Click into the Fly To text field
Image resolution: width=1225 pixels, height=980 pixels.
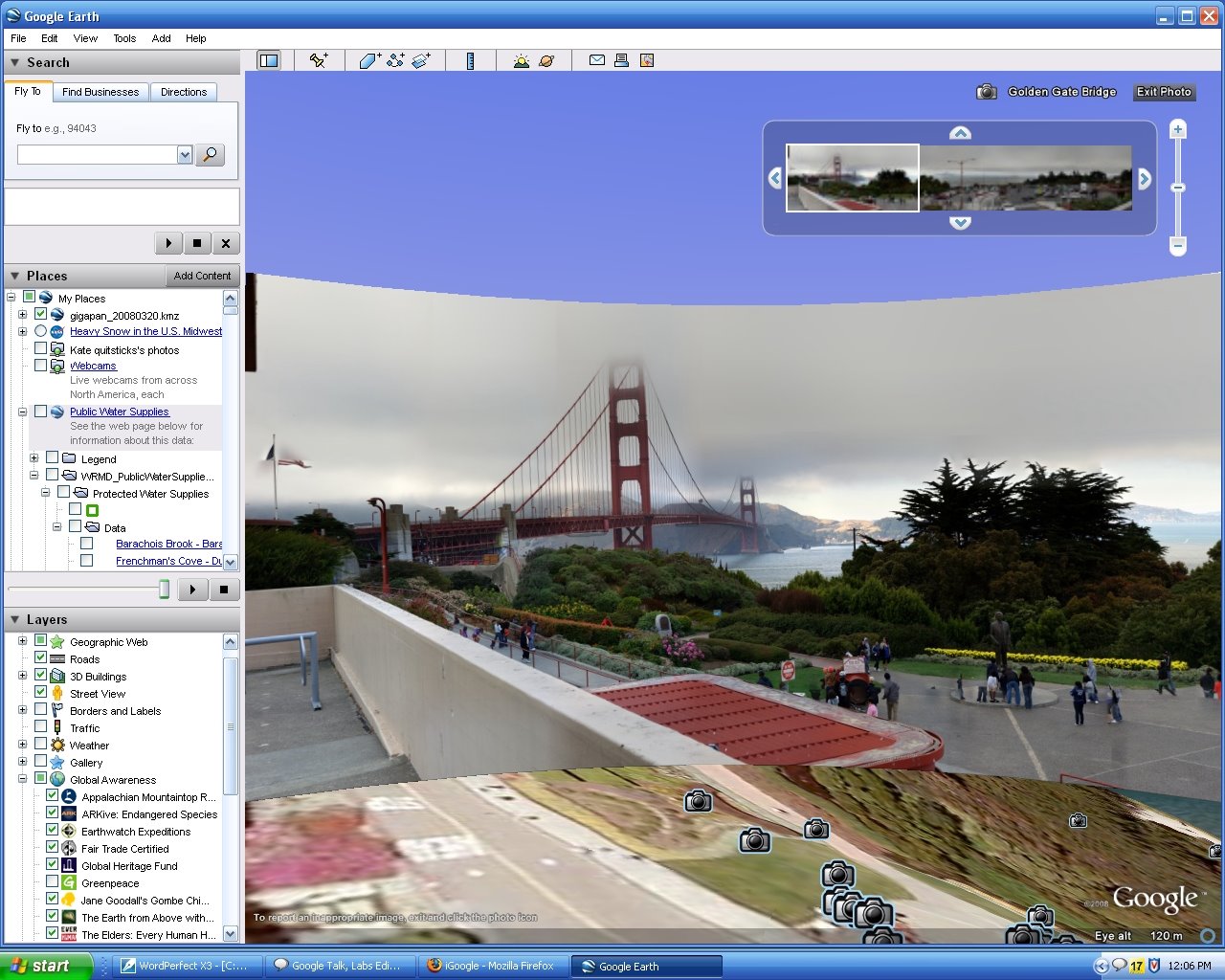tap(98, 154)
